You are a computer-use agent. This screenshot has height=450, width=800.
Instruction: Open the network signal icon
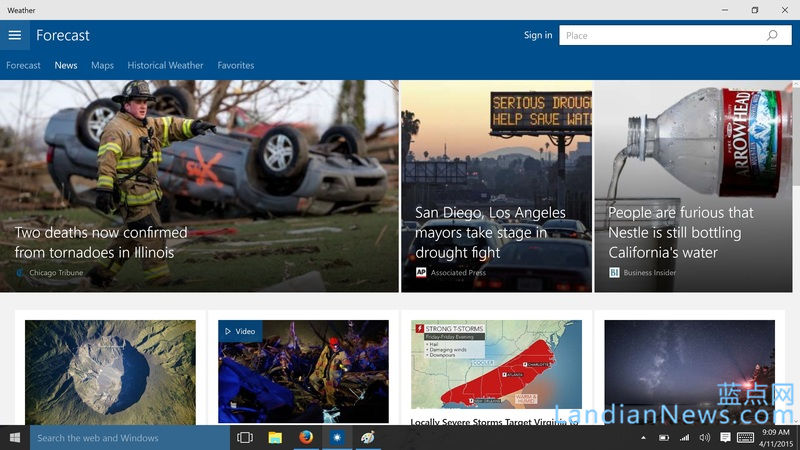click(x=684, y=438)
